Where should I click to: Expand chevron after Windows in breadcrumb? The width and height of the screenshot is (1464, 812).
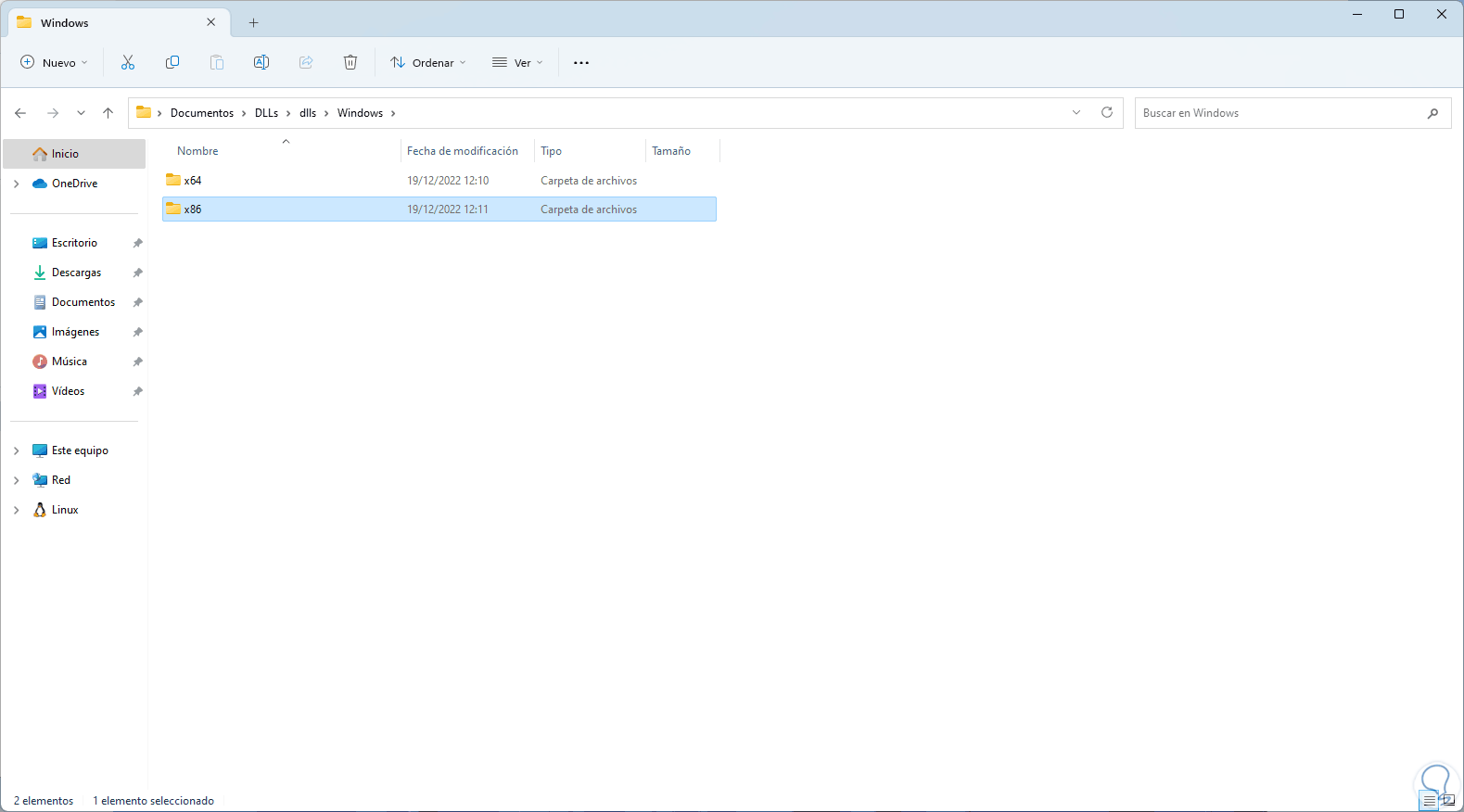393,113
